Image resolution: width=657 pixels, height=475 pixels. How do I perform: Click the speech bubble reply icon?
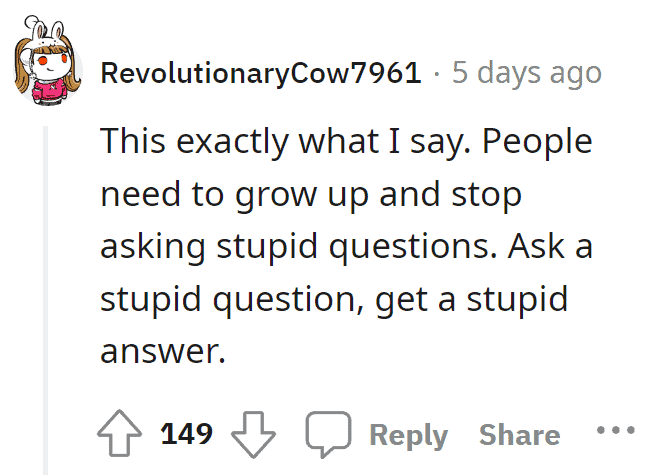pyautogui.click(x=328, y=434)
